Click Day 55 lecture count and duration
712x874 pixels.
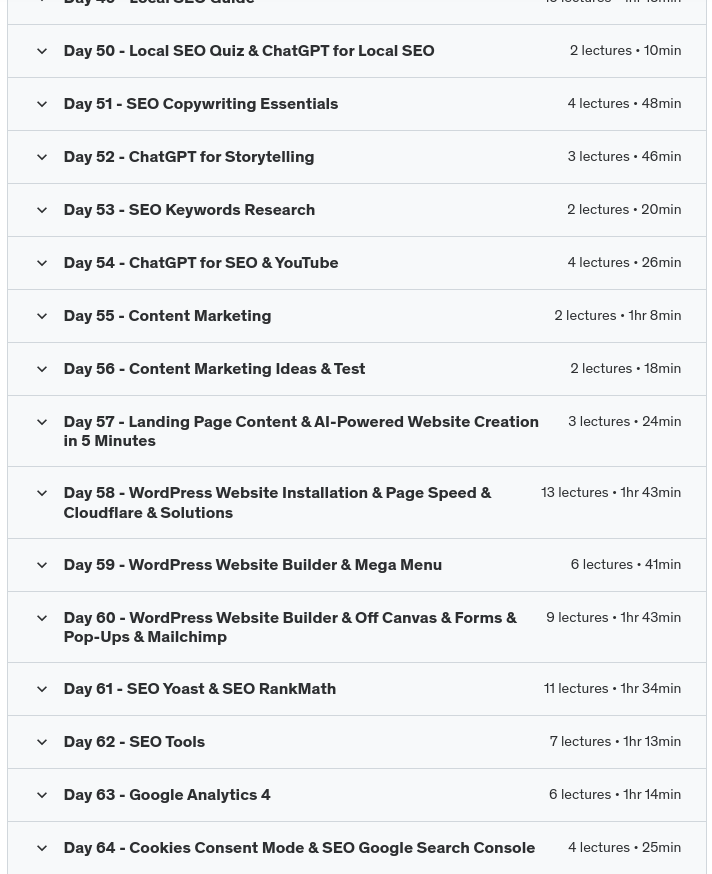pos(617,315)
